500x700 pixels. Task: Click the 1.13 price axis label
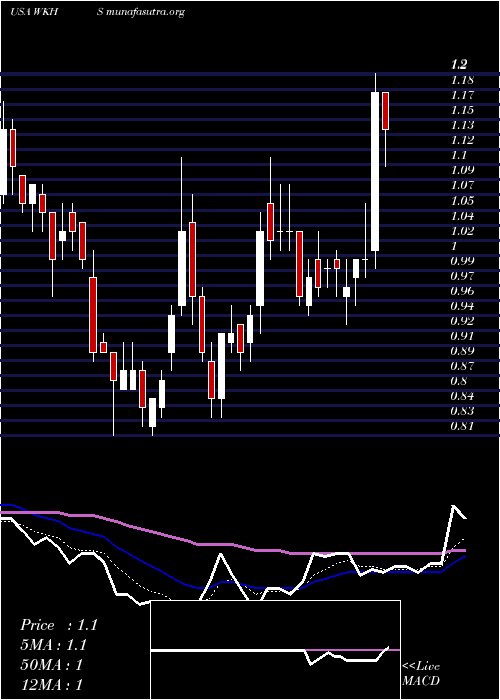462,125
